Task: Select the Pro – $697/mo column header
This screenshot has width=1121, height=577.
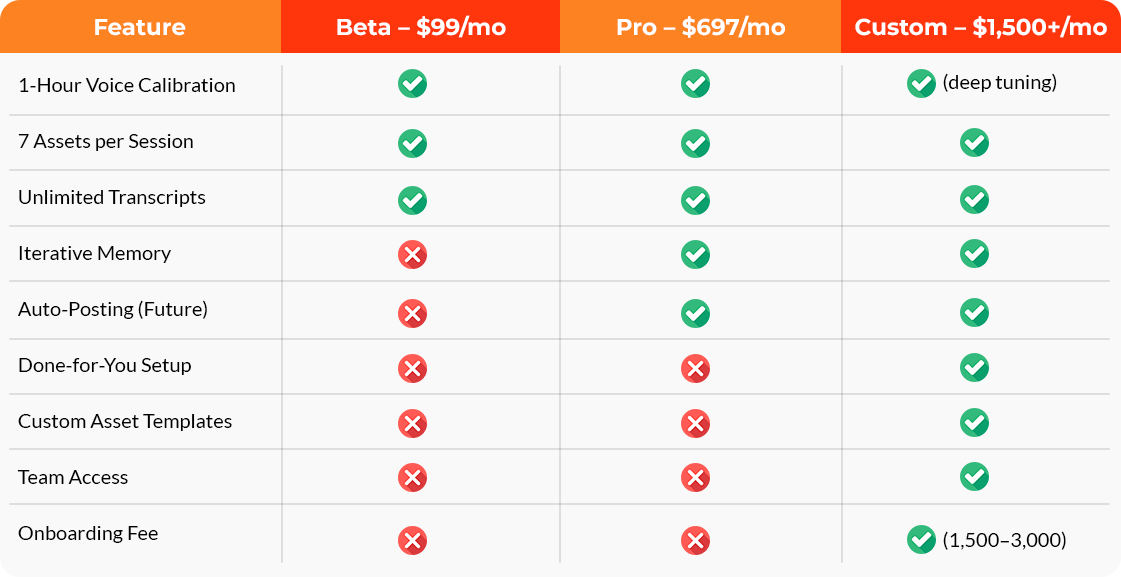Action: [701, 26]
